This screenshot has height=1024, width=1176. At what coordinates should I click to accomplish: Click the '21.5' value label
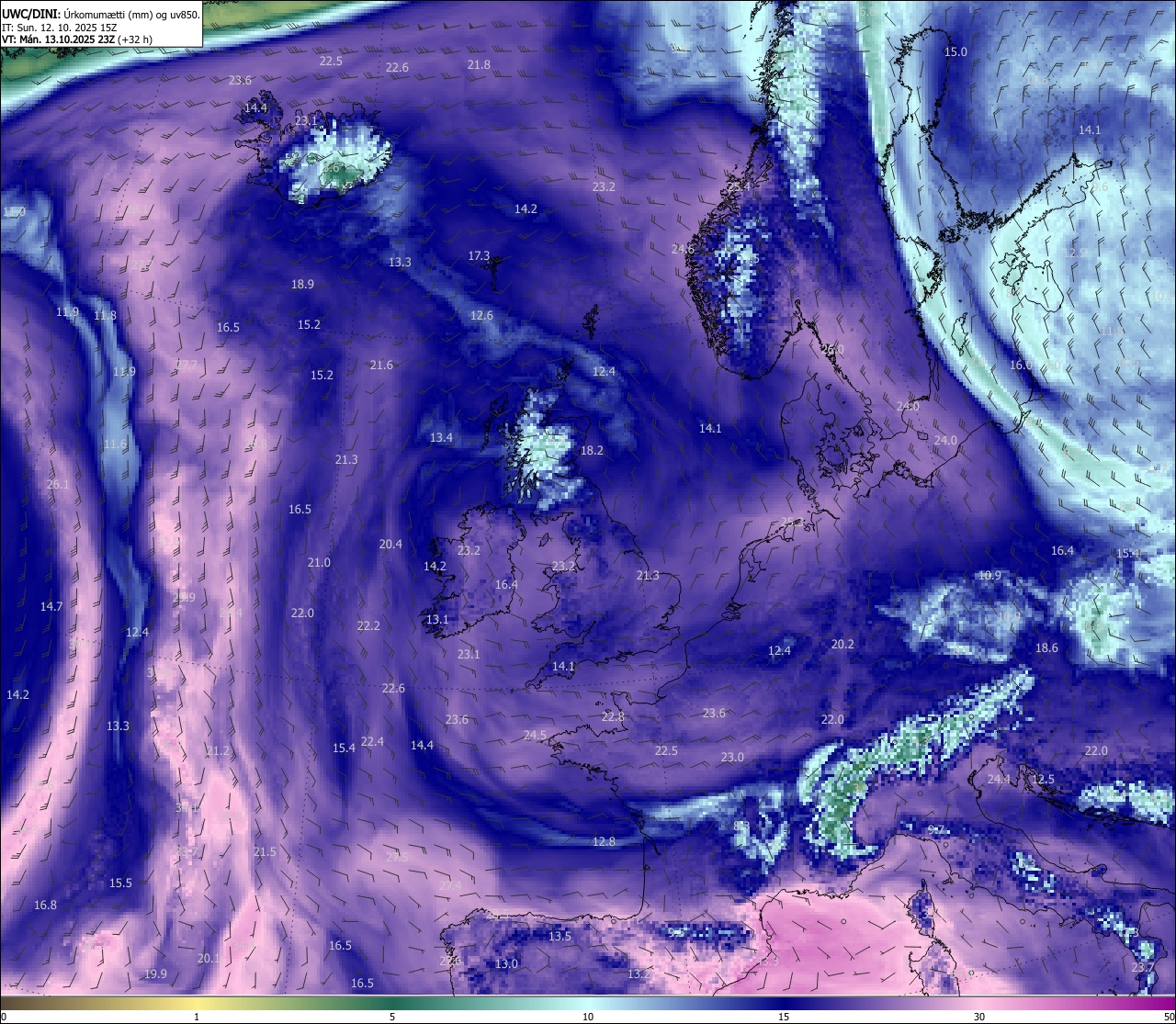click(265, 852)
